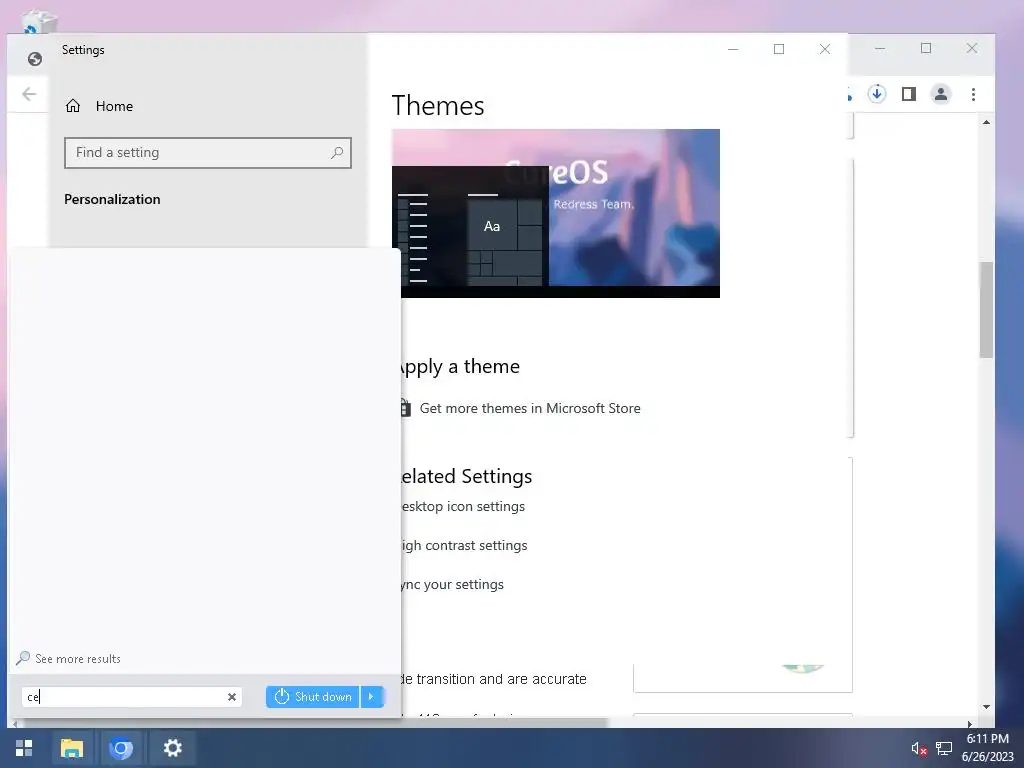
Task: Click the Find a setting field
Action: (208, 153)
